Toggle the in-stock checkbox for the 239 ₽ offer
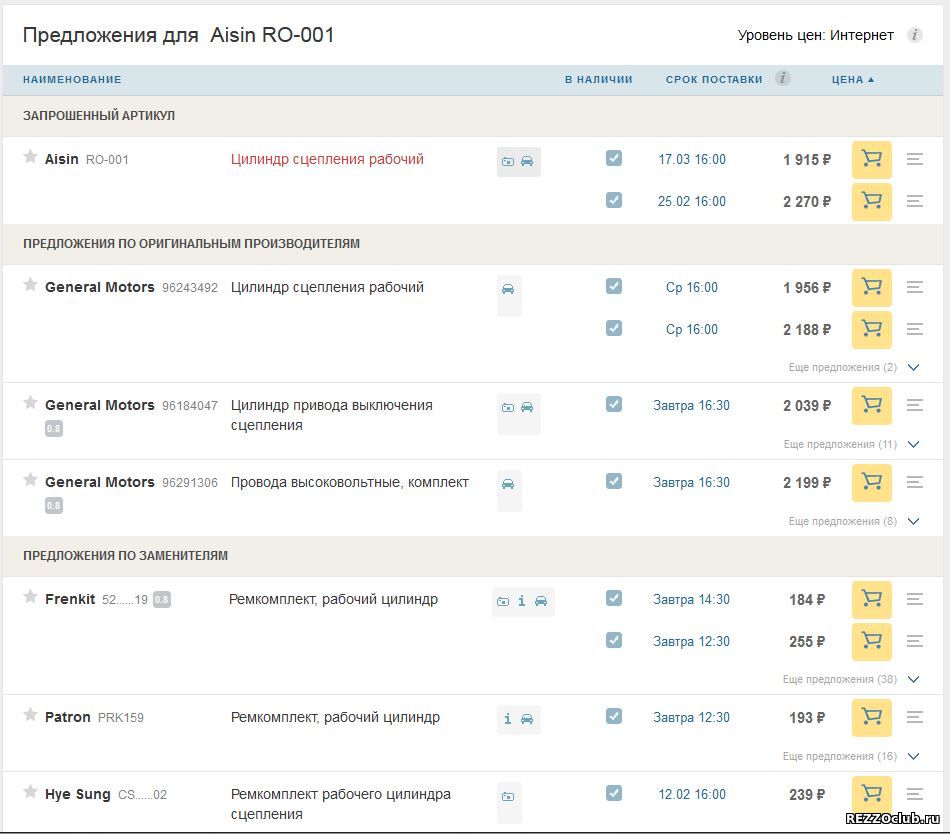950x834 pixels. [614, 793]
